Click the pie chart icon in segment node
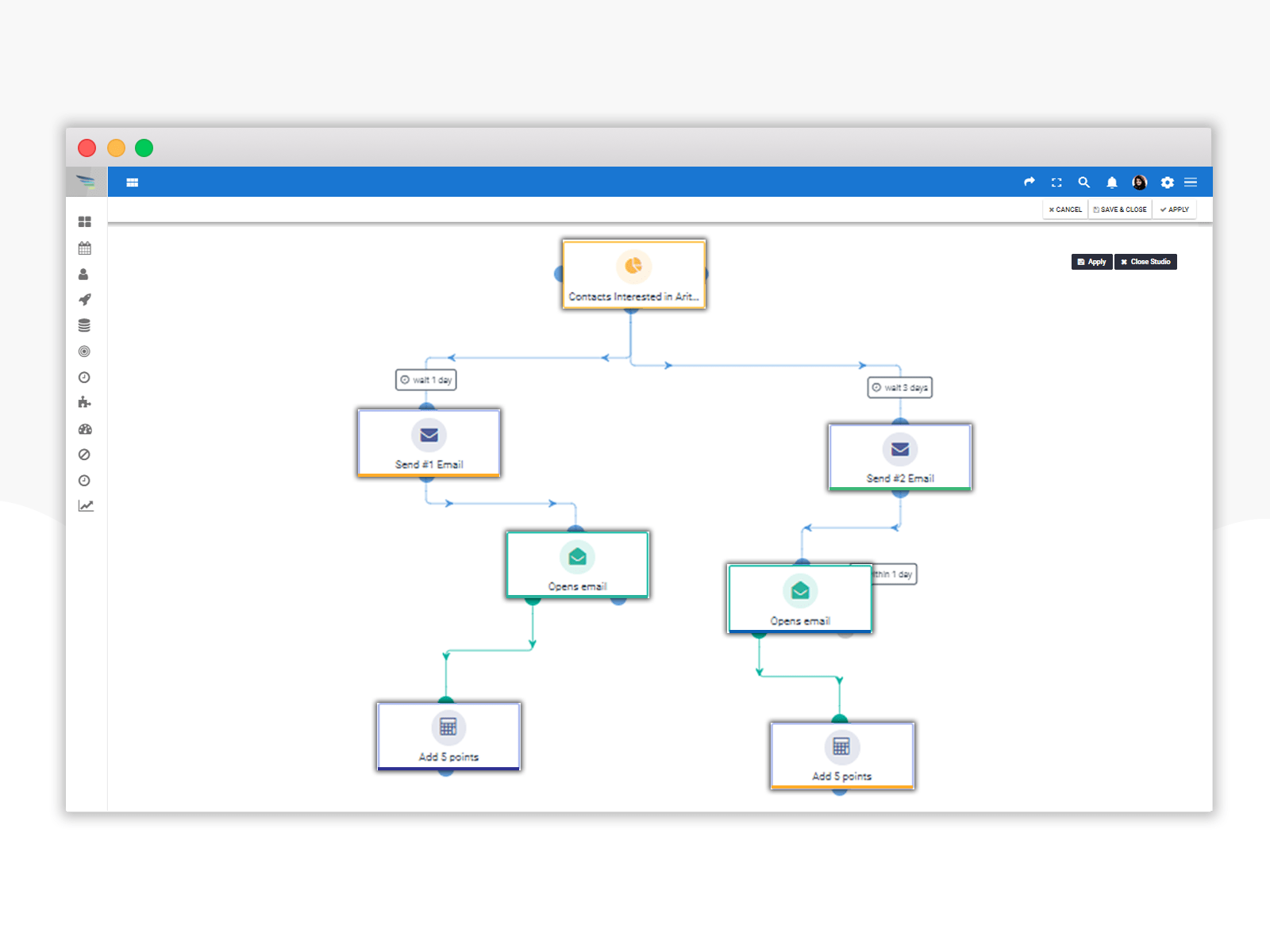The width and height of the screenshot is (1270, 952). [x=633, y=266]
